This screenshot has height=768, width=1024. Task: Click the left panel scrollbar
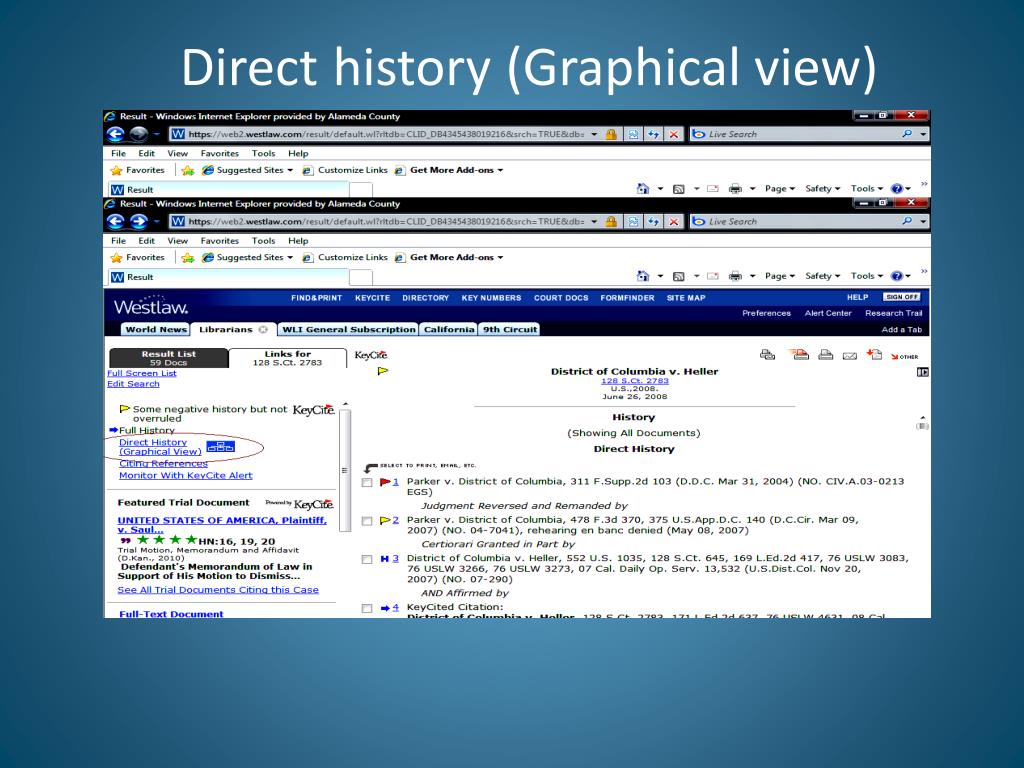pos(344,470)
